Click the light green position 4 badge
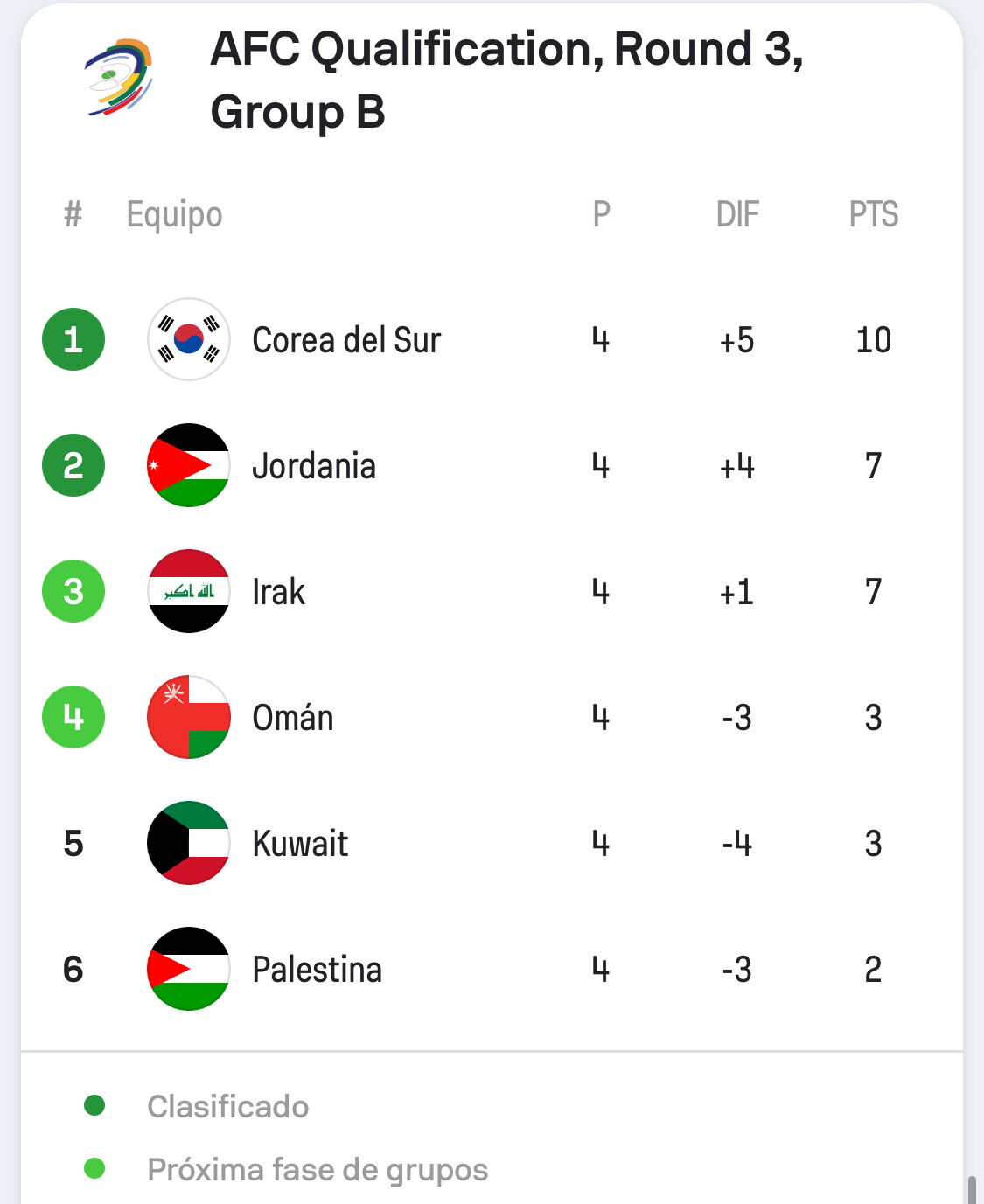The height and width of the screenshot is (1204, 984). coord(73,717)
